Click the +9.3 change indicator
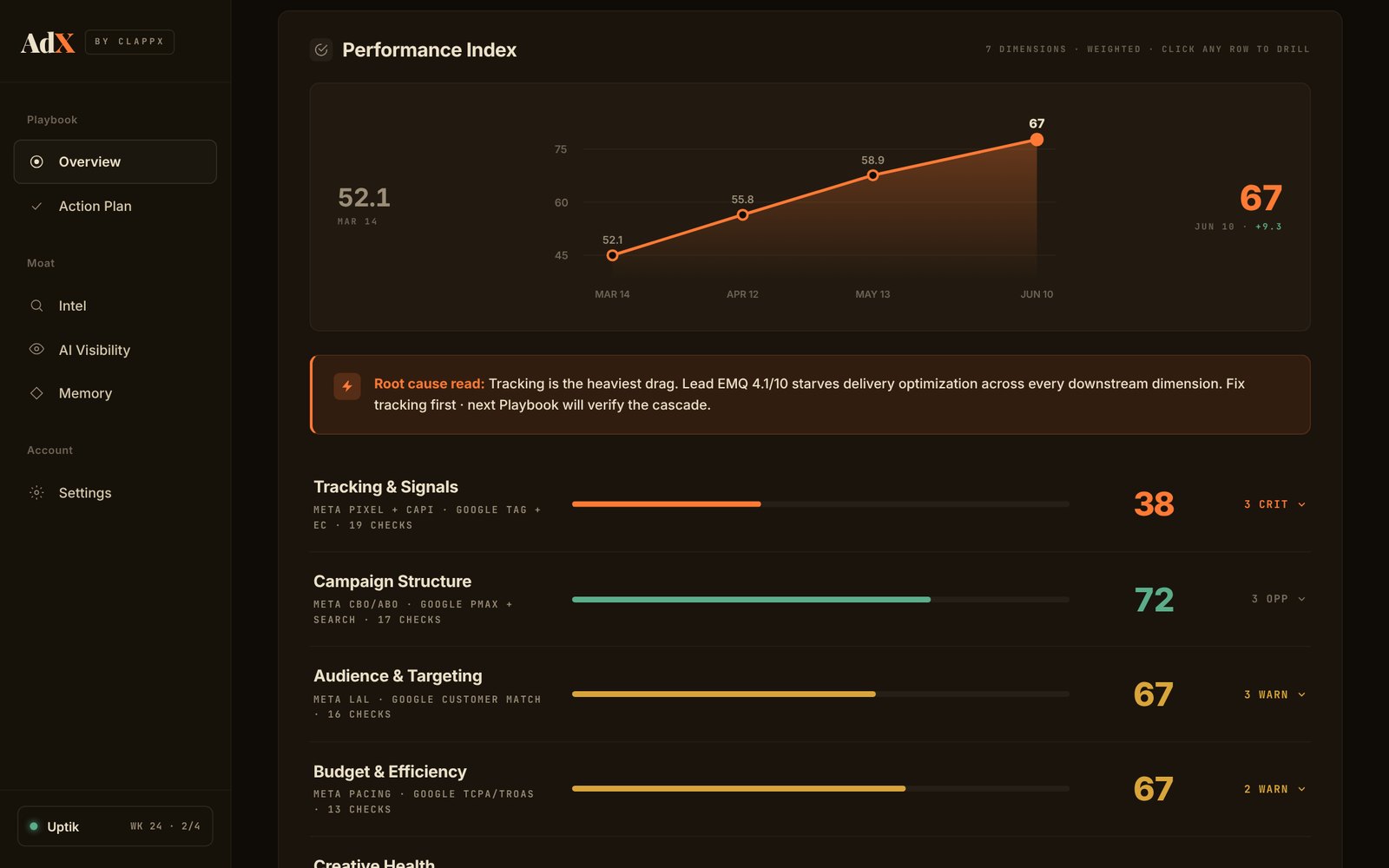Screen dimensions: 1389x868 coord(1268,227)
